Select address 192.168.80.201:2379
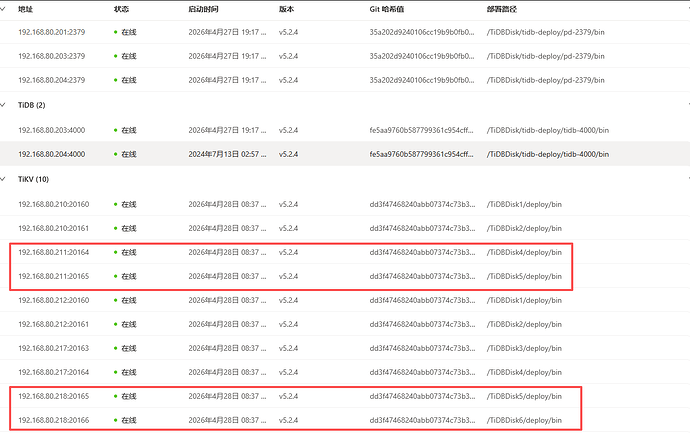This screenshot has width=690, height=442. point(51,32)
